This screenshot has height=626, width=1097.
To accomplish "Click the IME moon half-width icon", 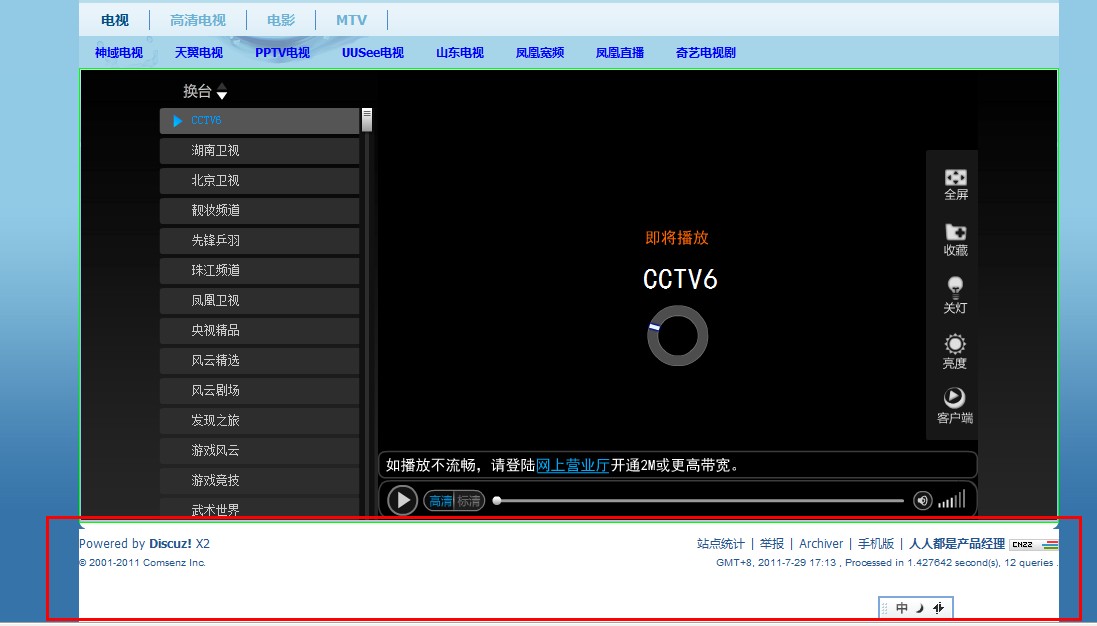I will click(920, 608).
